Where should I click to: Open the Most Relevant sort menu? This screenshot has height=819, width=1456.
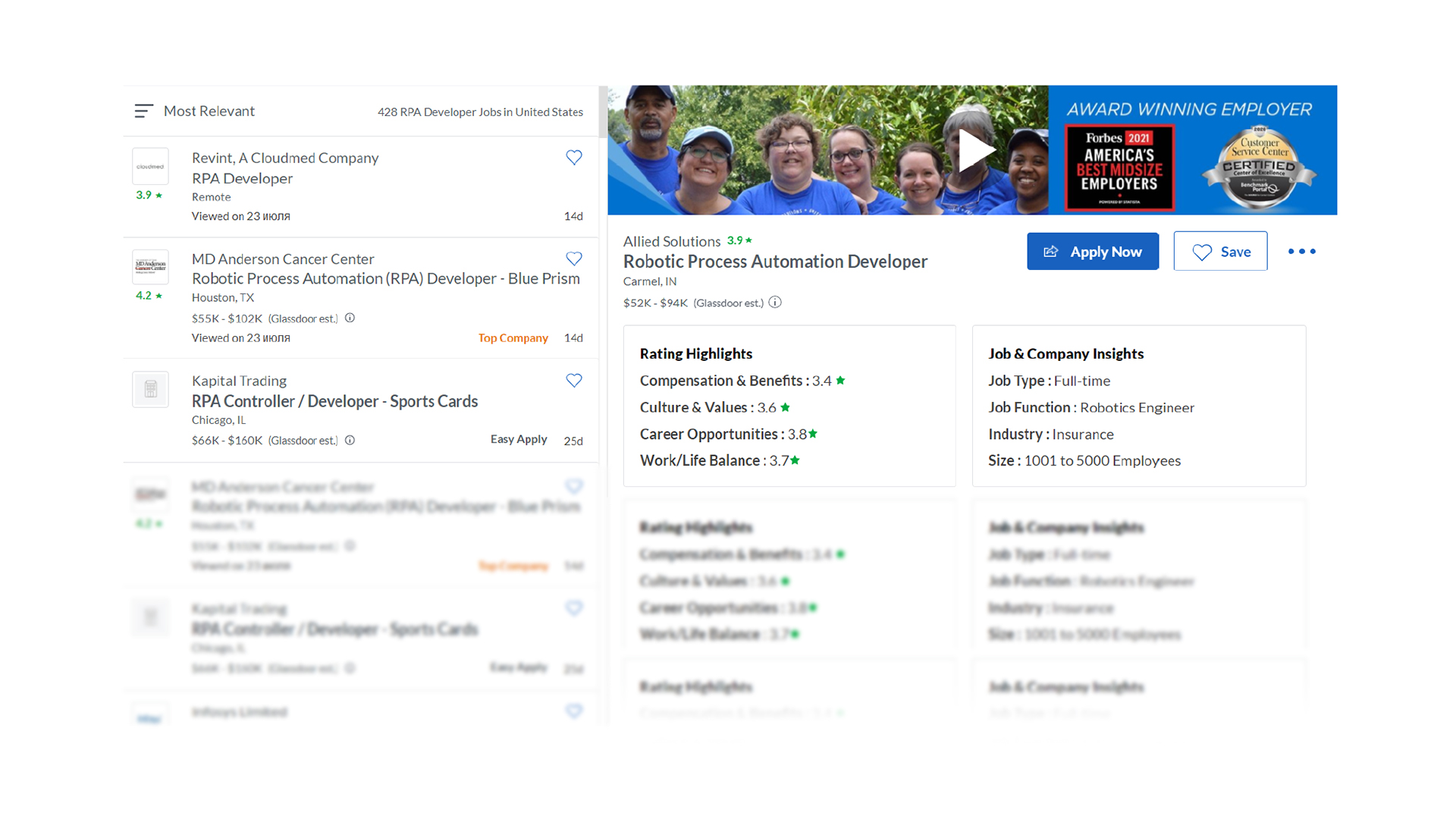coord(209,111)
